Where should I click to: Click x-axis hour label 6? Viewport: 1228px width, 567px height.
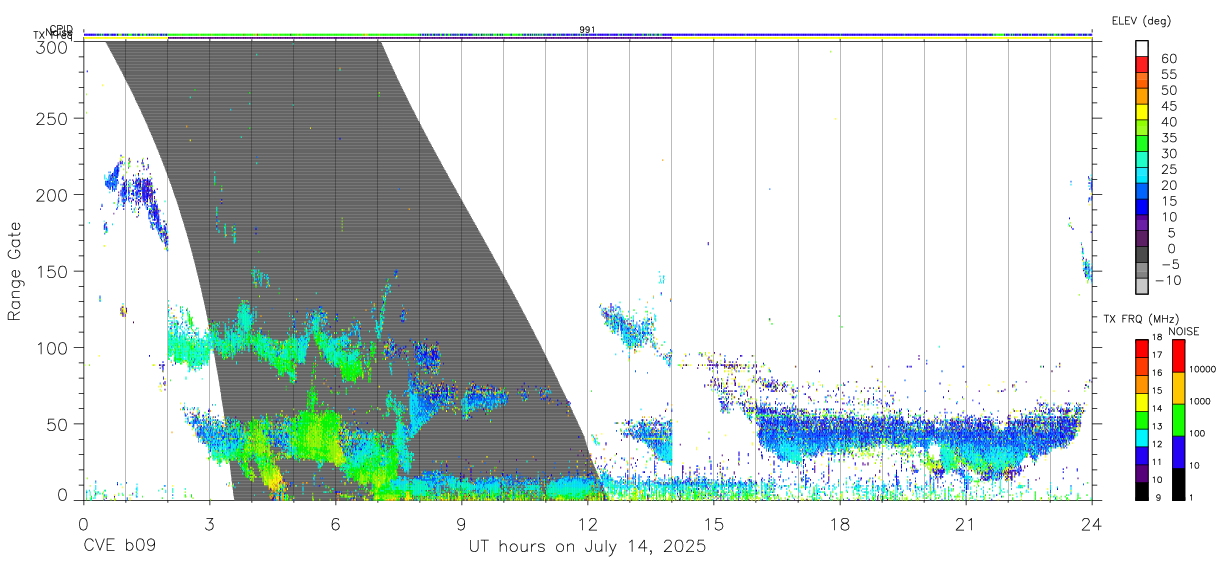[x=336, y=524]
